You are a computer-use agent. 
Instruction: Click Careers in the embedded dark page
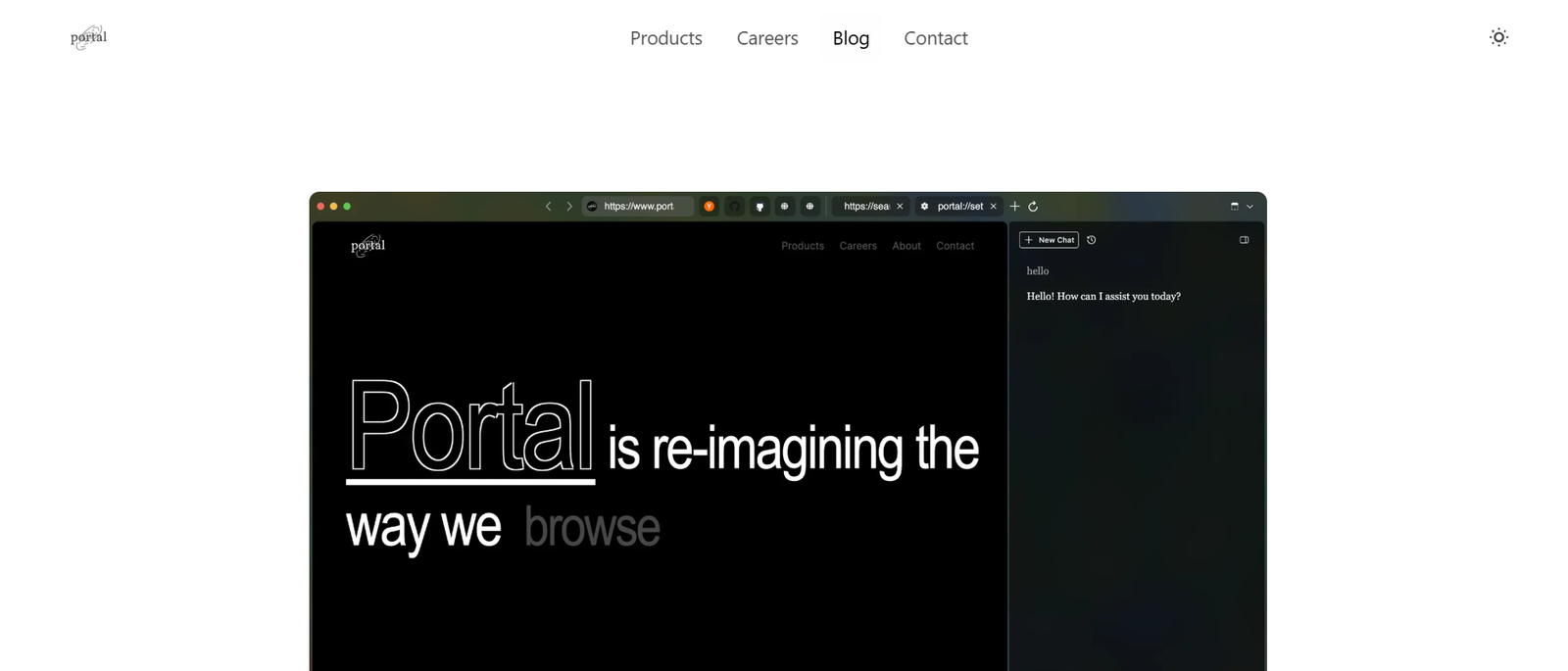857,246
